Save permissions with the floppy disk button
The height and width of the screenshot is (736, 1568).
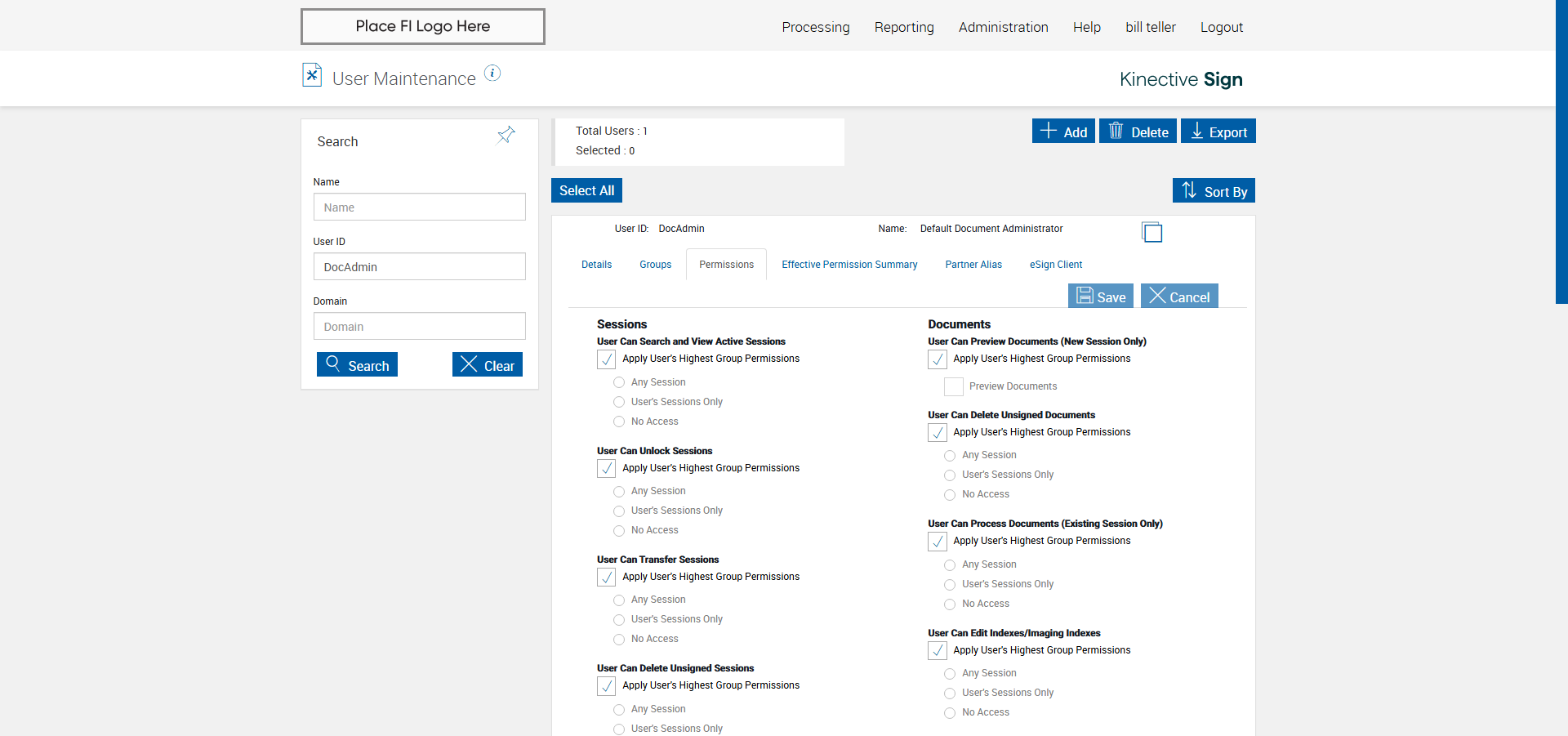[x=1100, y=297]
